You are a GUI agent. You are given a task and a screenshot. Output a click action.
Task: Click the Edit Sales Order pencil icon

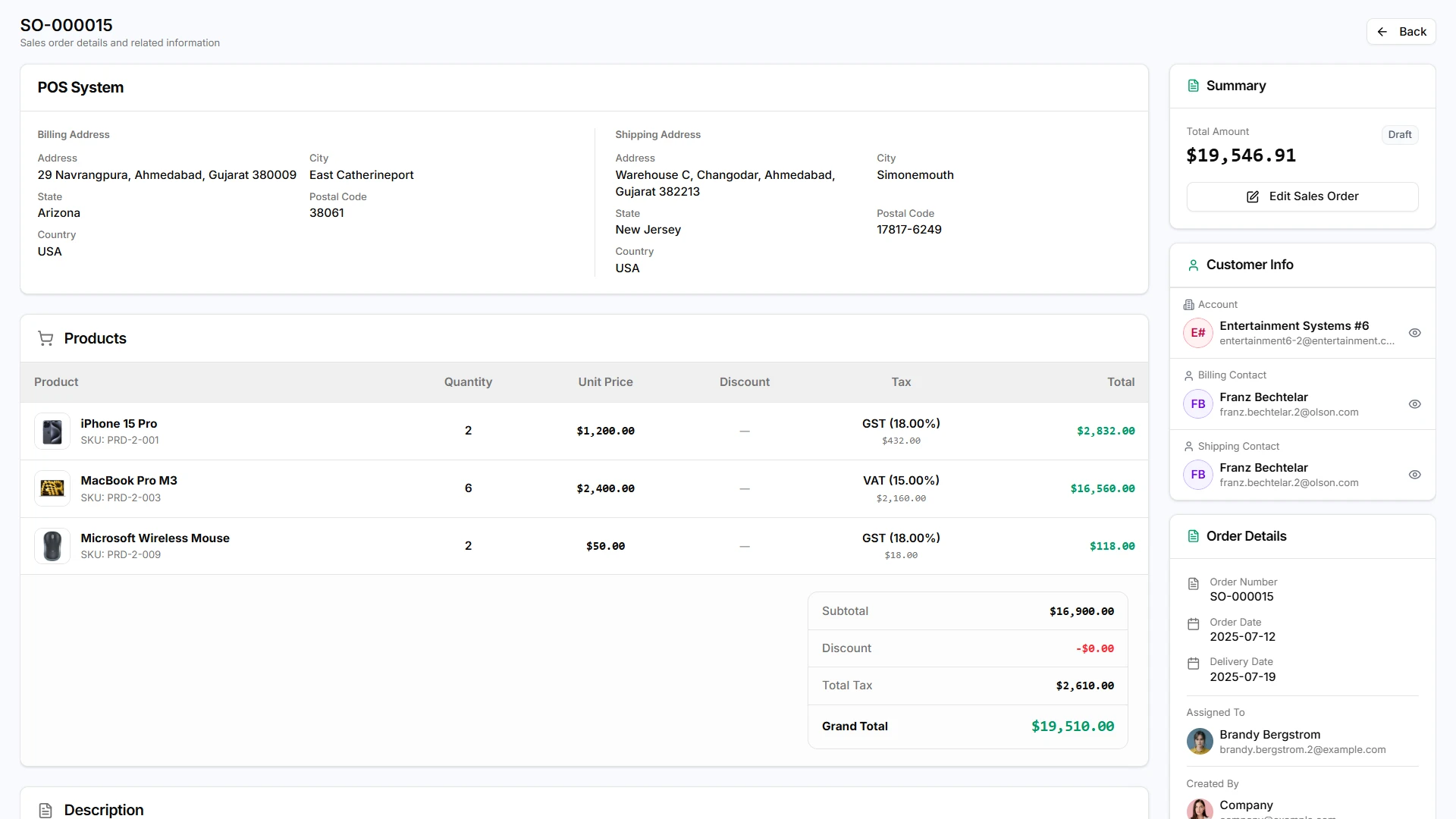pos(1253,196)
